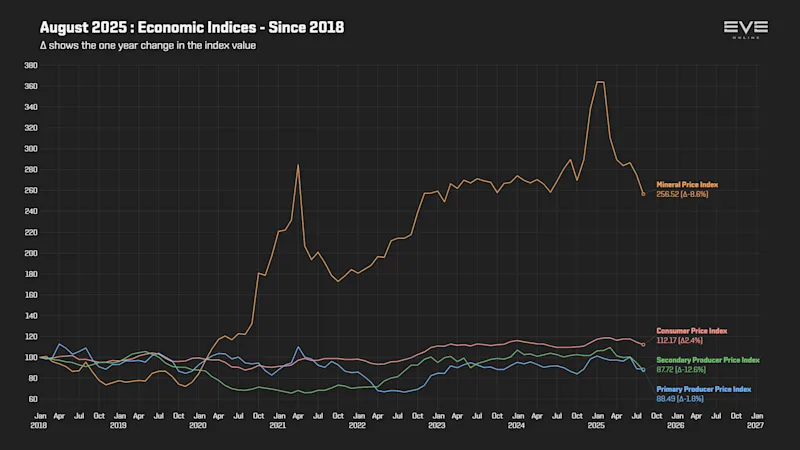Screen dimensions: 800x450
Task: Click the y-axis label '100'
Action: 31,358
